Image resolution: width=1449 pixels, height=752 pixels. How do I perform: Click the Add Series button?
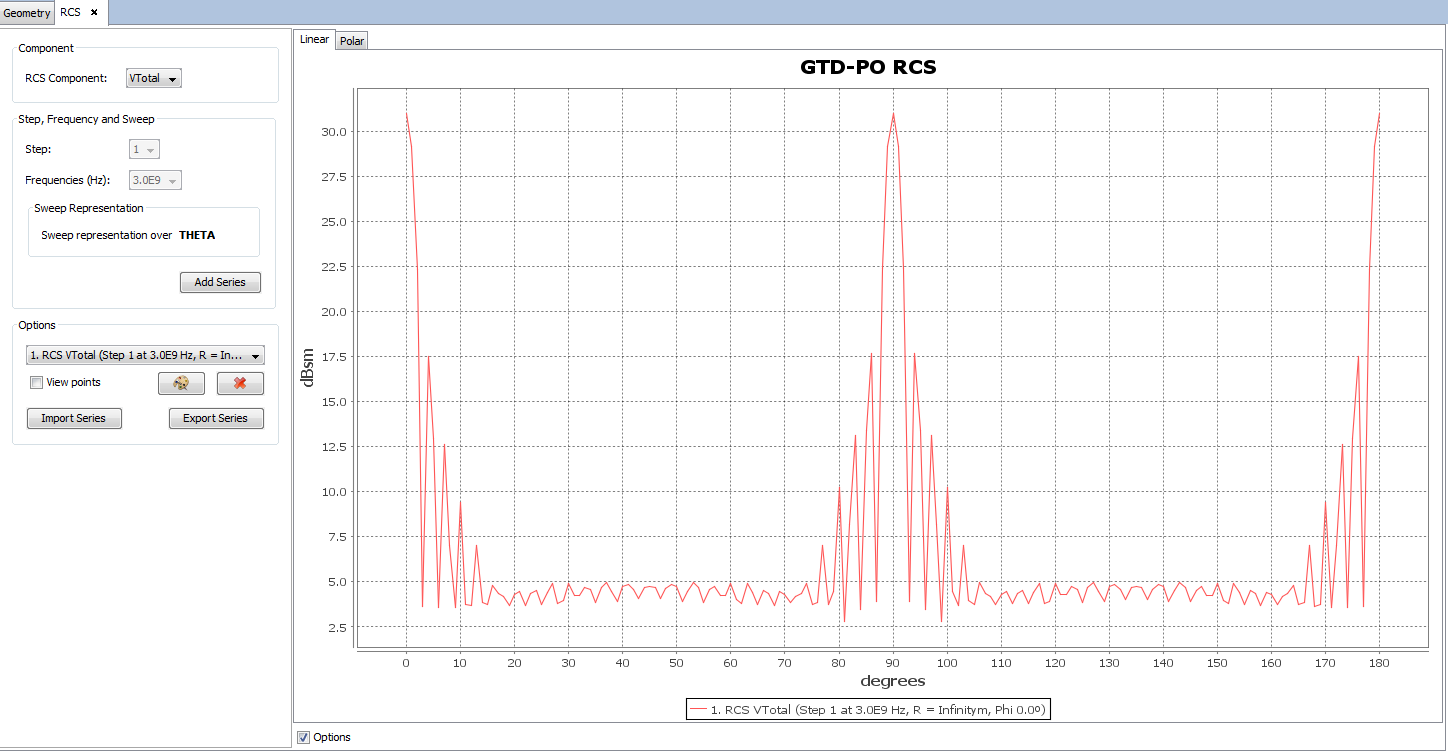pyautogui.click(x=220, y=282)
